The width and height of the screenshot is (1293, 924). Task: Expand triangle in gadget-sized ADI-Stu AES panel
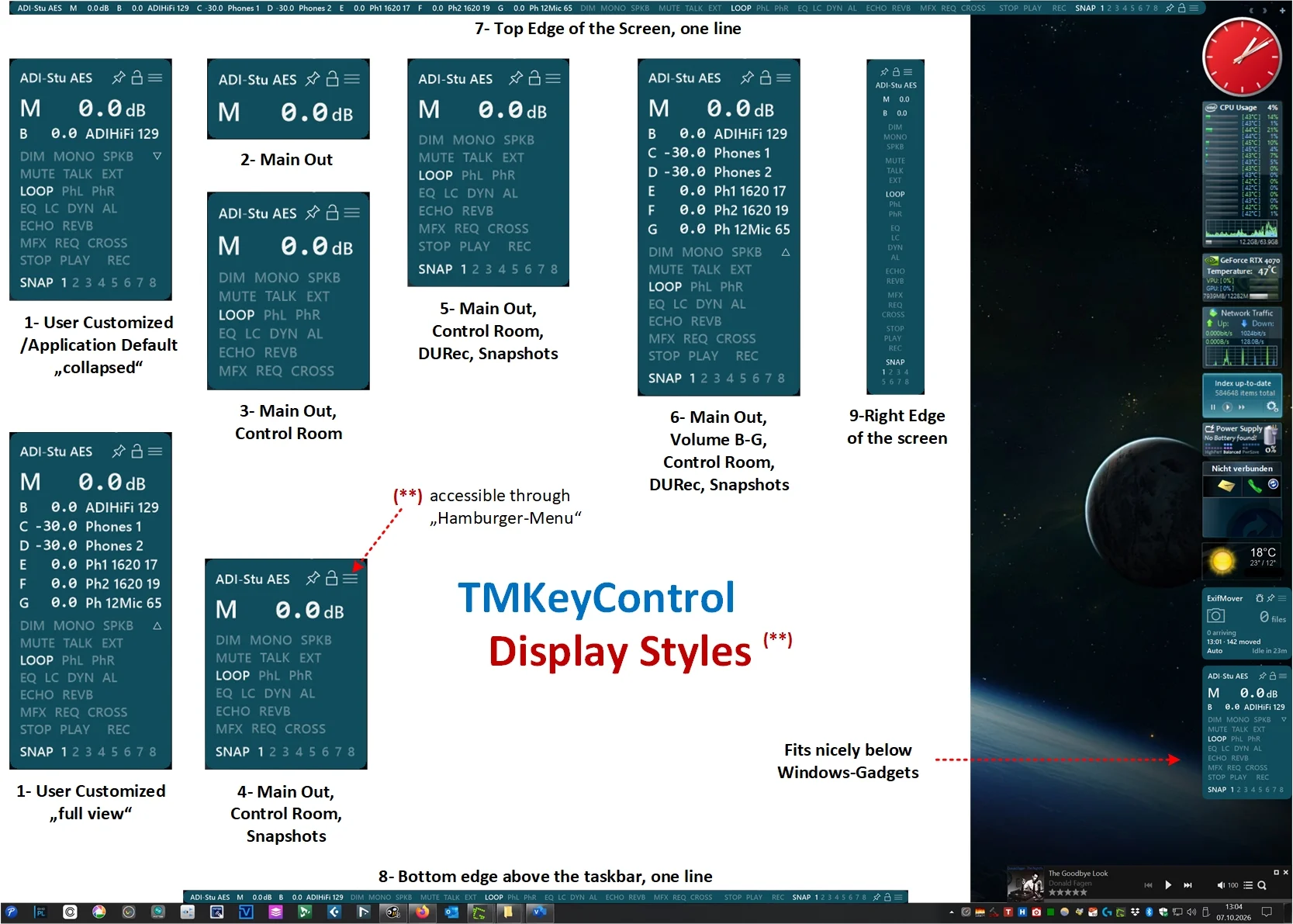click(x=1284, y=719)
